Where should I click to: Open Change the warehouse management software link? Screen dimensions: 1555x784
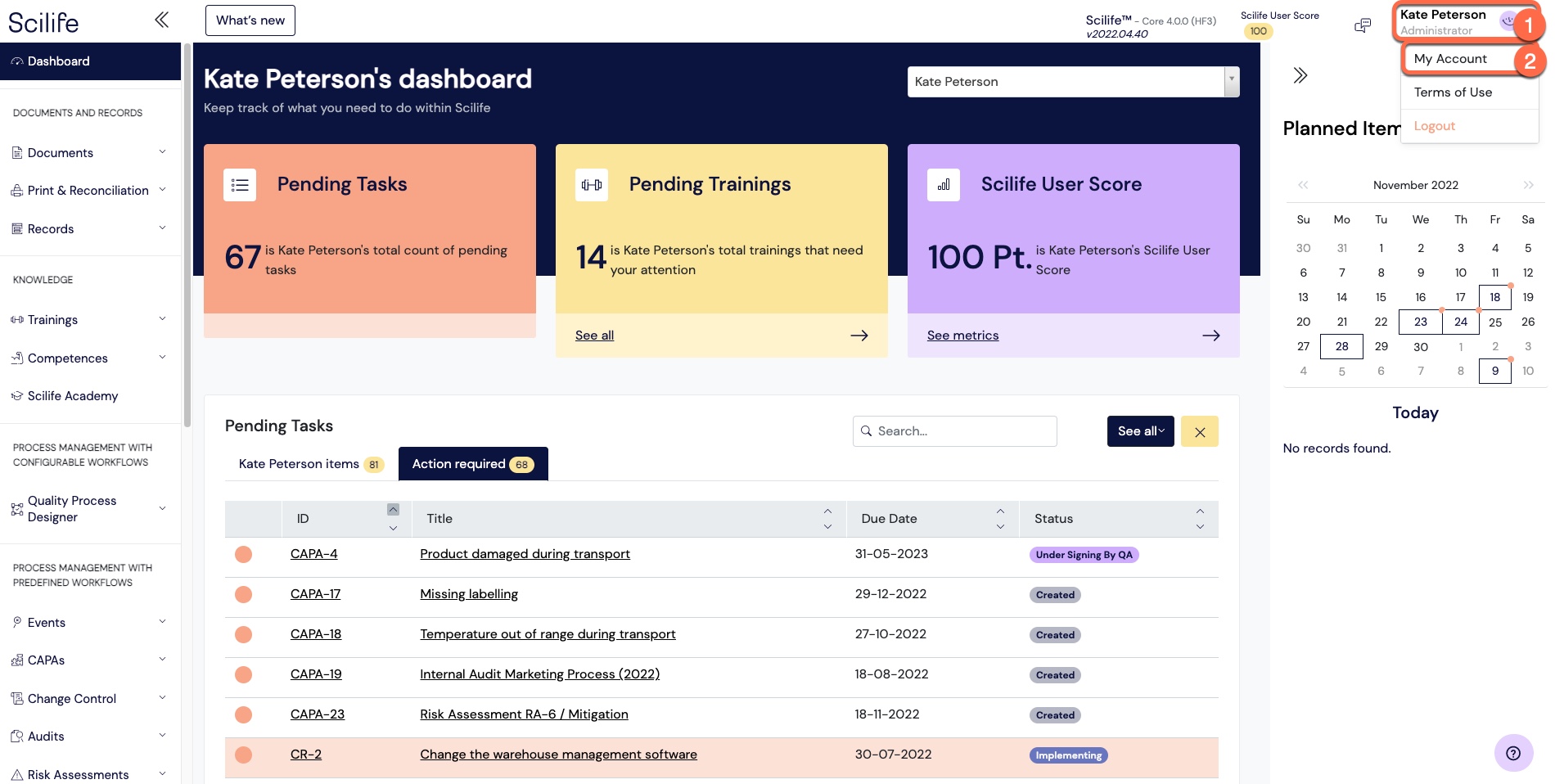[558, 755]
